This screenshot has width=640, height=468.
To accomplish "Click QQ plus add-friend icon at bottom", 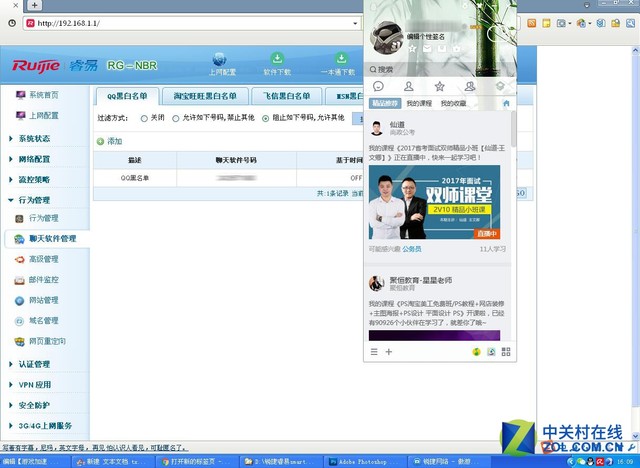I will click(389, 352).
